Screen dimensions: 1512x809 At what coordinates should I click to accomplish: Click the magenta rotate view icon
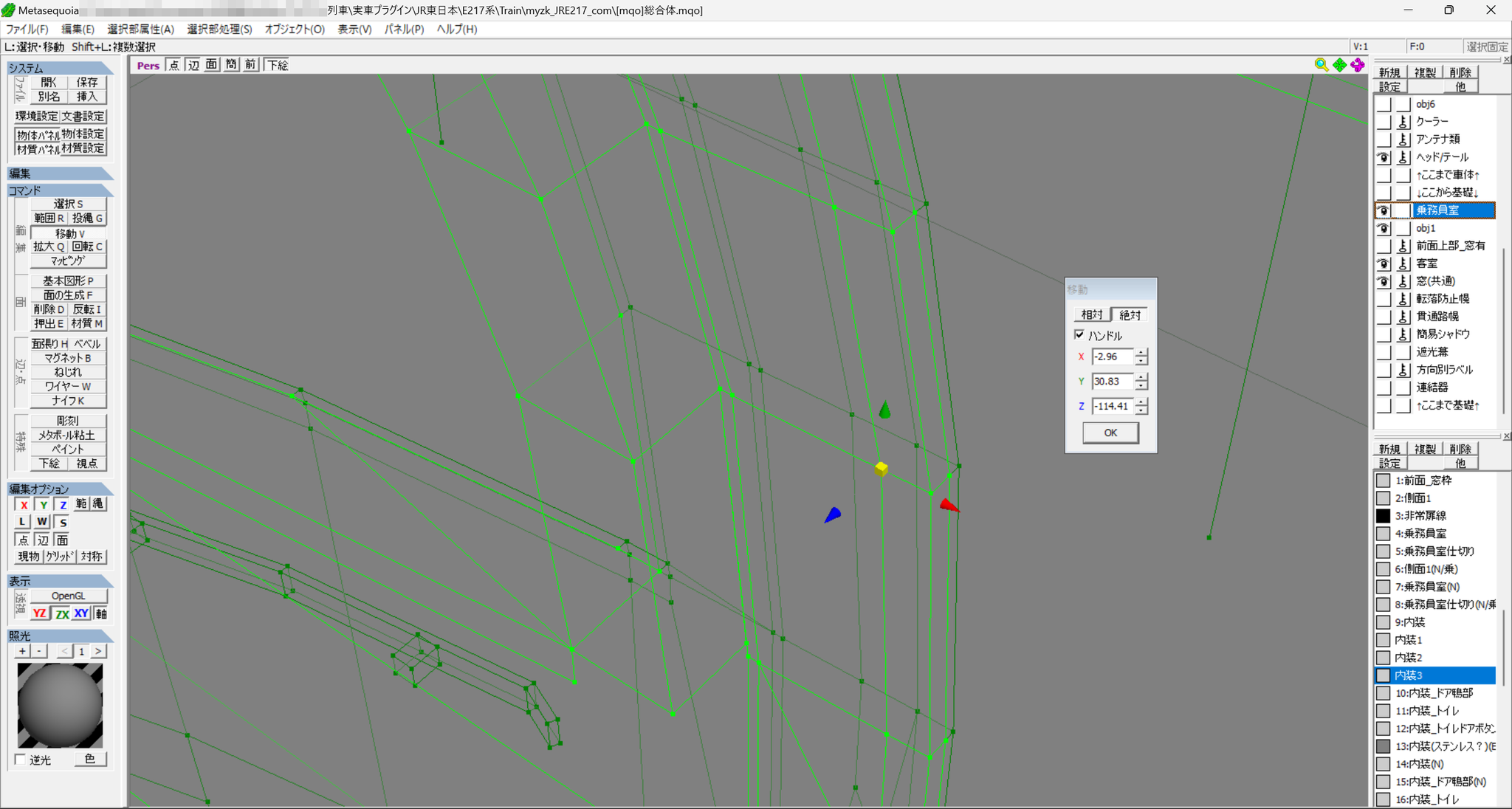pos(1357,65)
